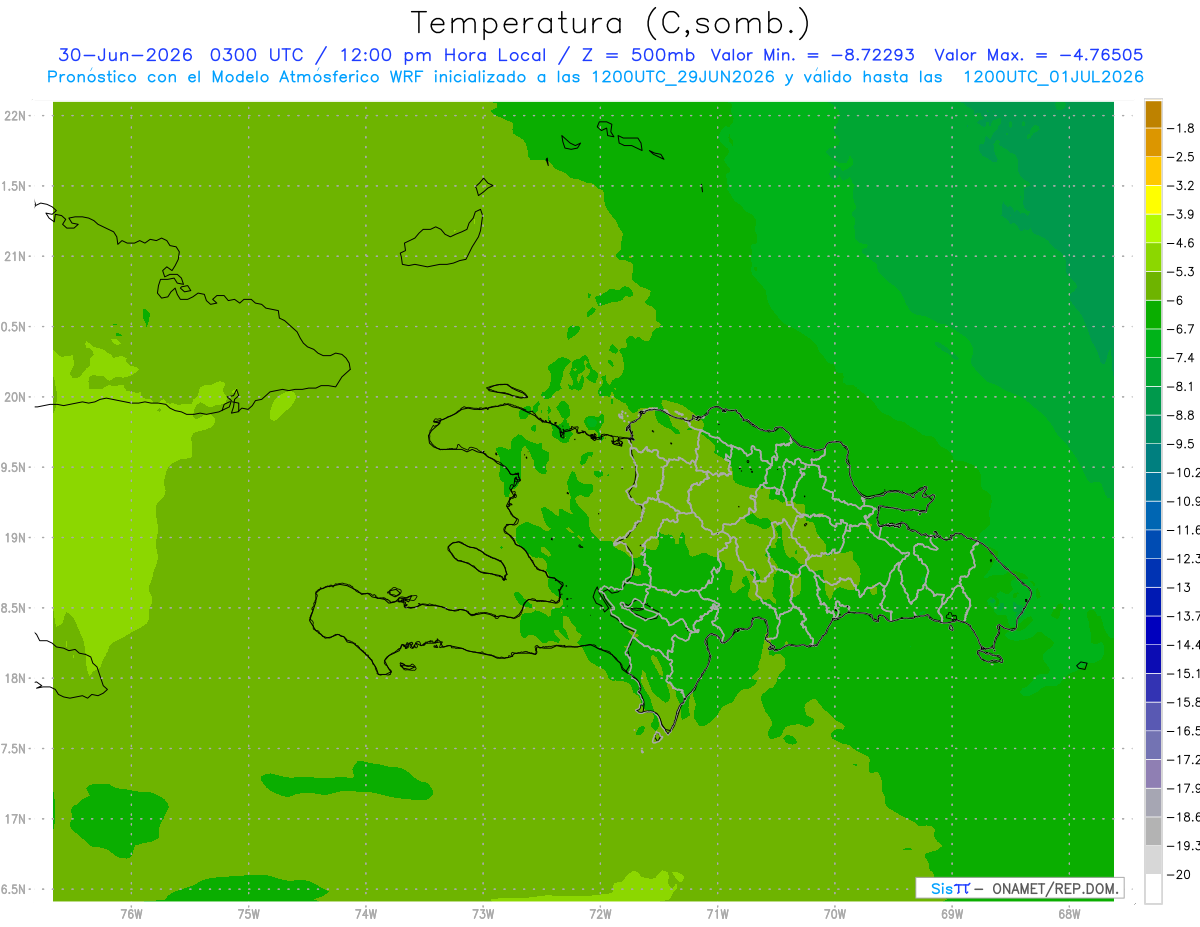Click the "1200UTC_01JUL2026" valid-until time

pyautogui.click(x=1053, y=77)
